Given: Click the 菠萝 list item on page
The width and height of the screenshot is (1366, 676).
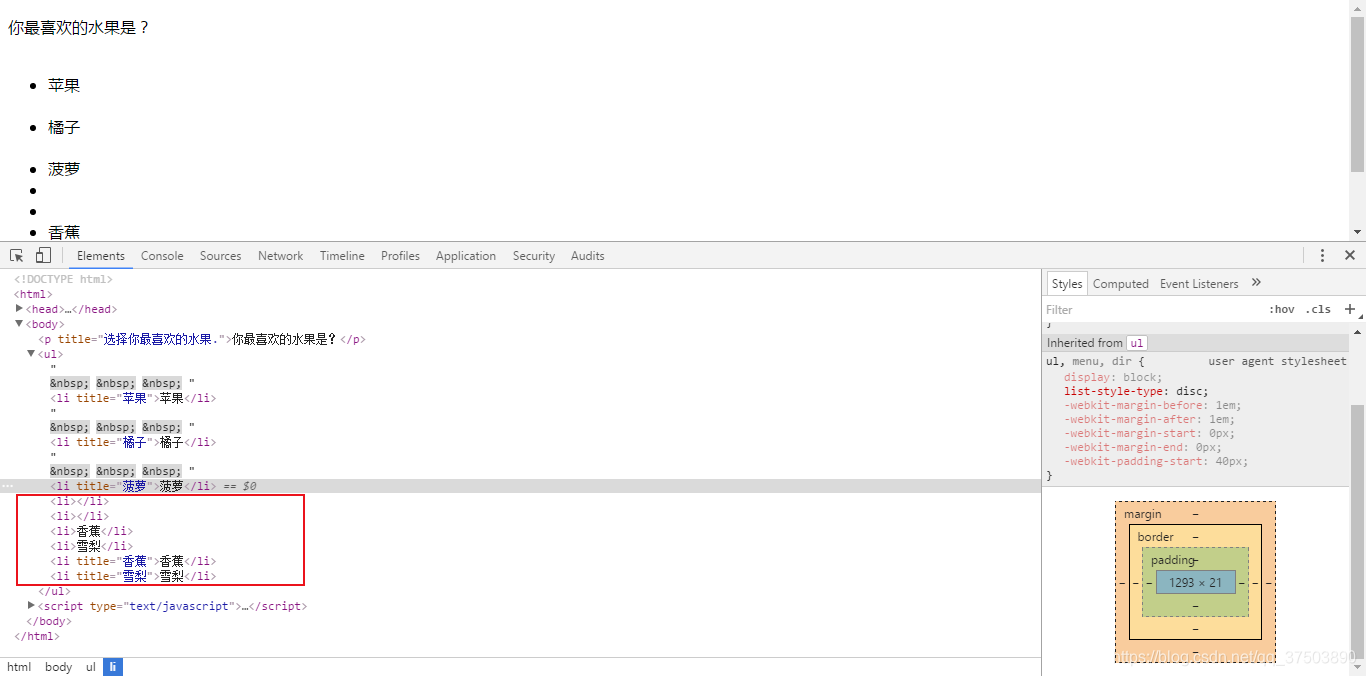Looking at the screenshot, I should point(64,170).
